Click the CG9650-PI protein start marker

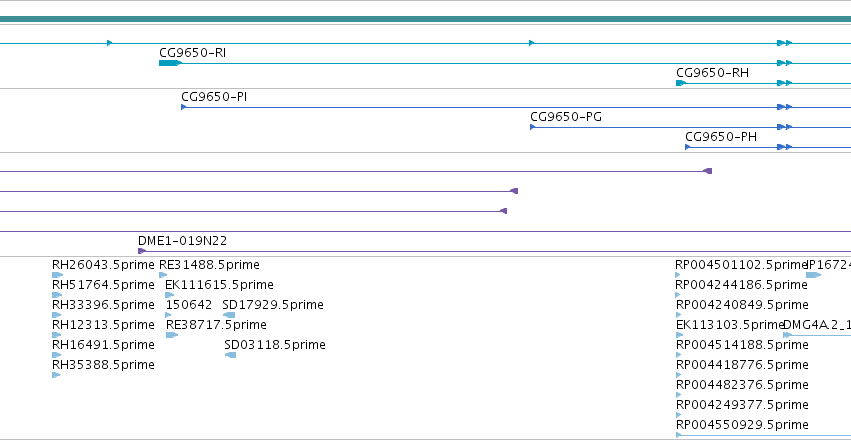click(183, 107)
